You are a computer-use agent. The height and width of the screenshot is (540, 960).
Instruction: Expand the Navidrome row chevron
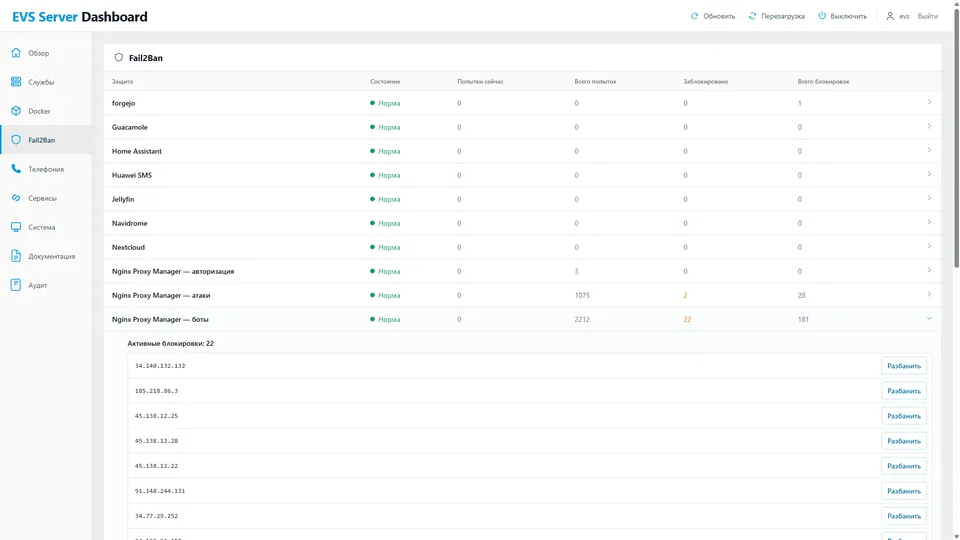pos(929,222)
